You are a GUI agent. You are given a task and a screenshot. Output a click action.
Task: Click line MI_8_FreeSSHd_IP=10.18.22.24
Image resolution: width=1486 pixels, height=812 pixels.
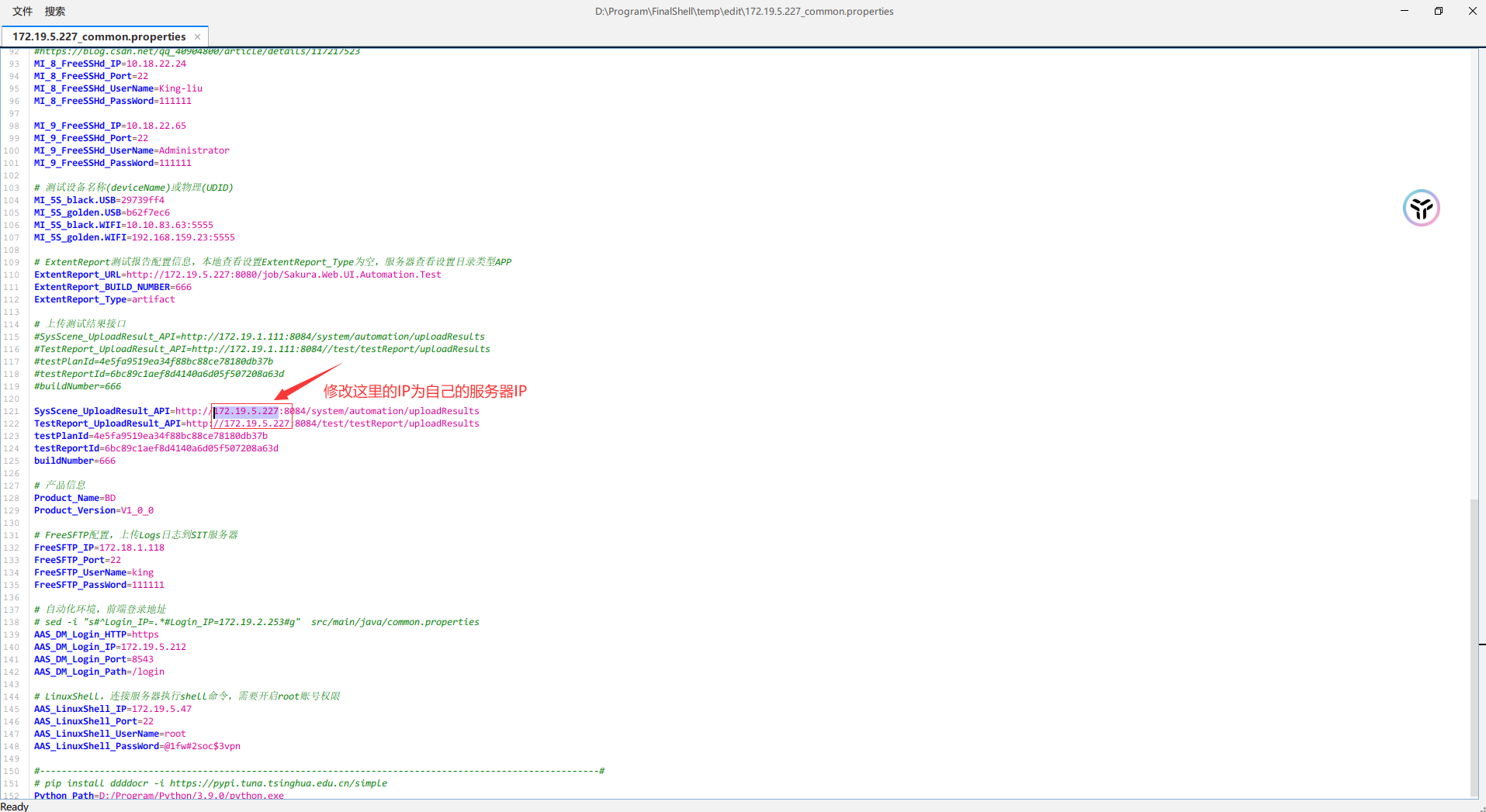tap(110, 64)
